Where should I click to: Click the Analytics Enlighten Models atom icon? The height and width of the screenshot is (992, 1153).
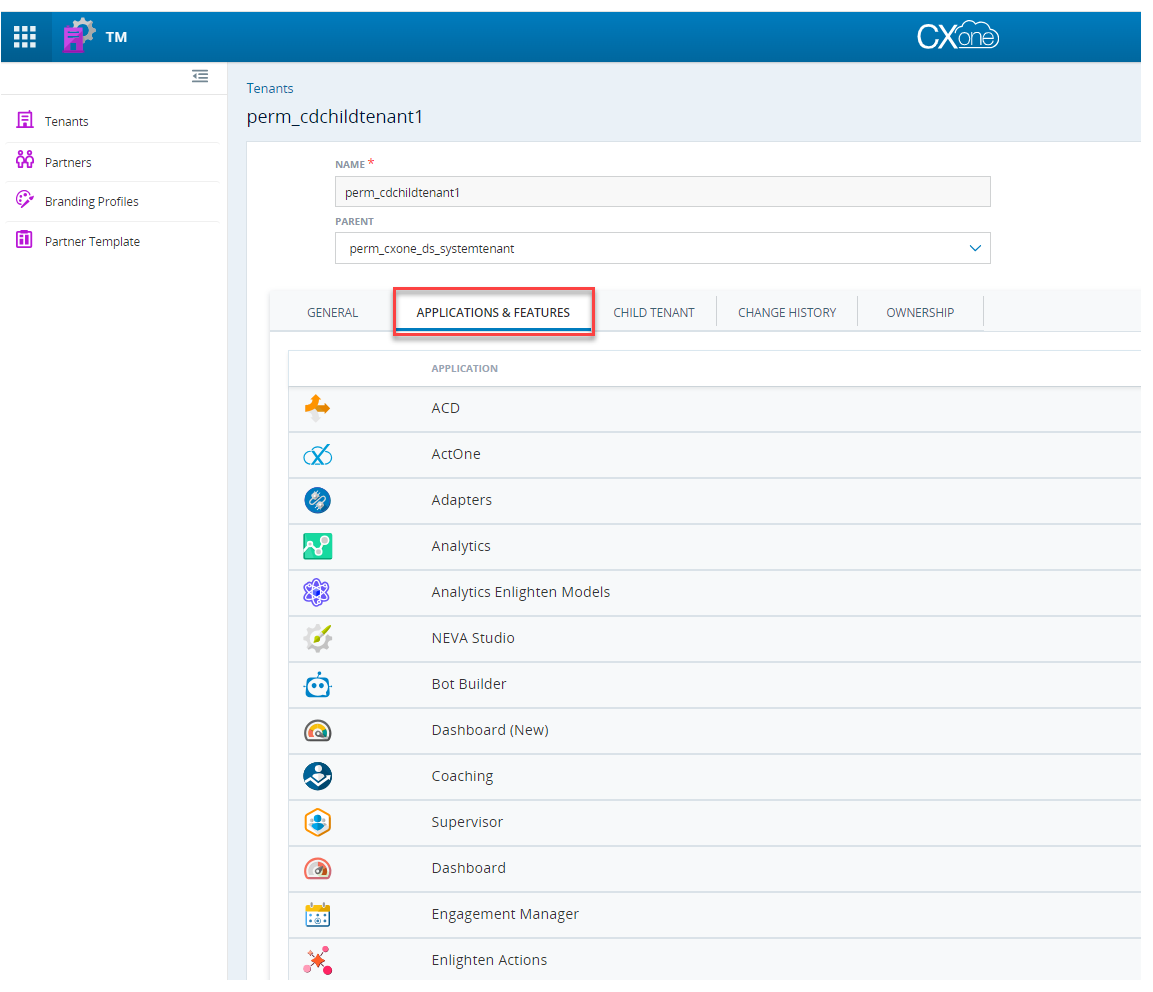(x=316, y=592)
